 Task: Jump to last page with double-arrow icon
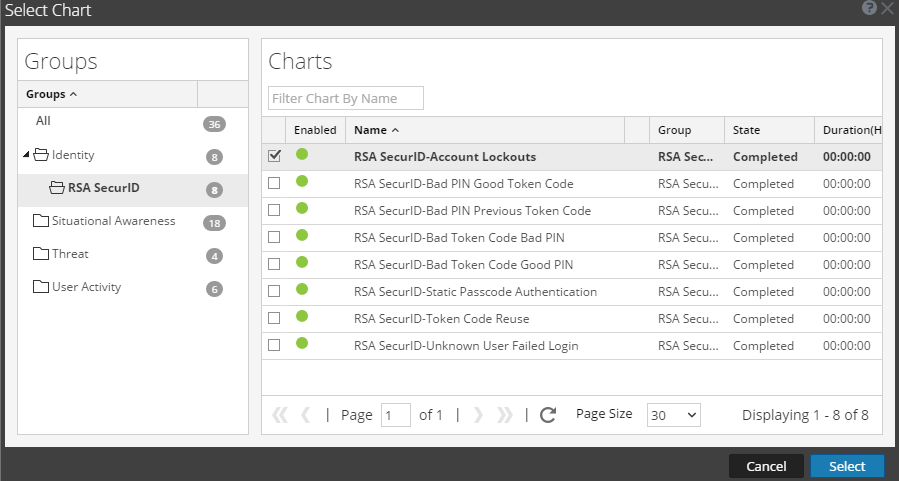coord(505,415)
